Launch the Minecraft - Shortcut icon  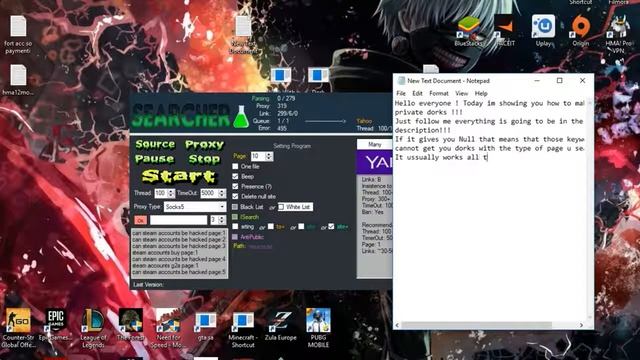click(243, 328)
